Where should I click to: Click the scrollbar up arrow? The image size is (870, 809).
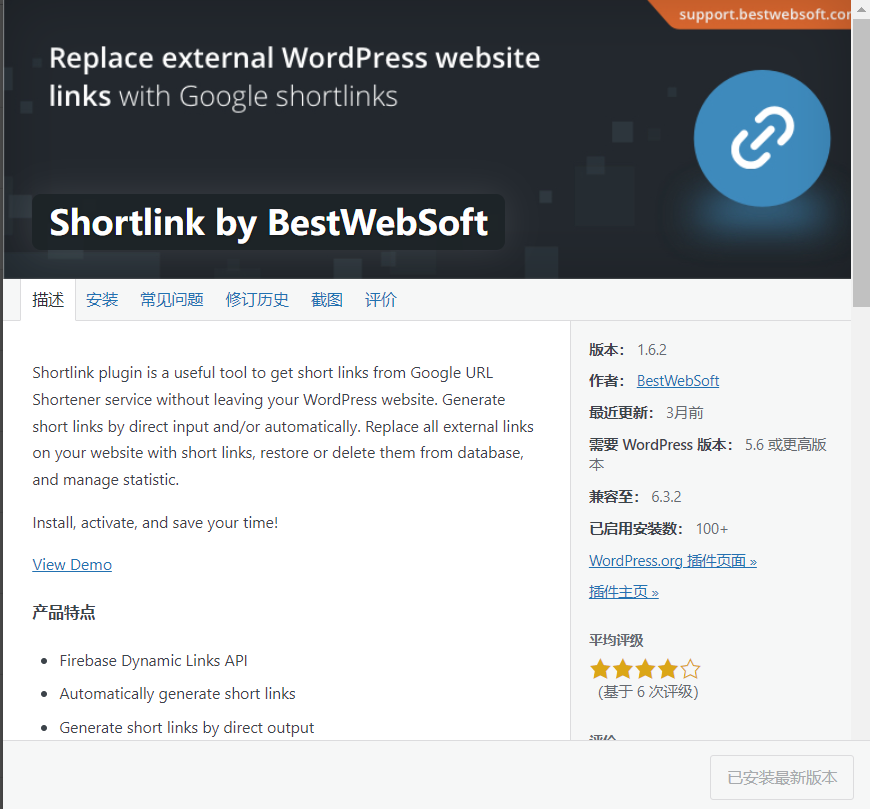pyautogui.click(x=861, y=9)
